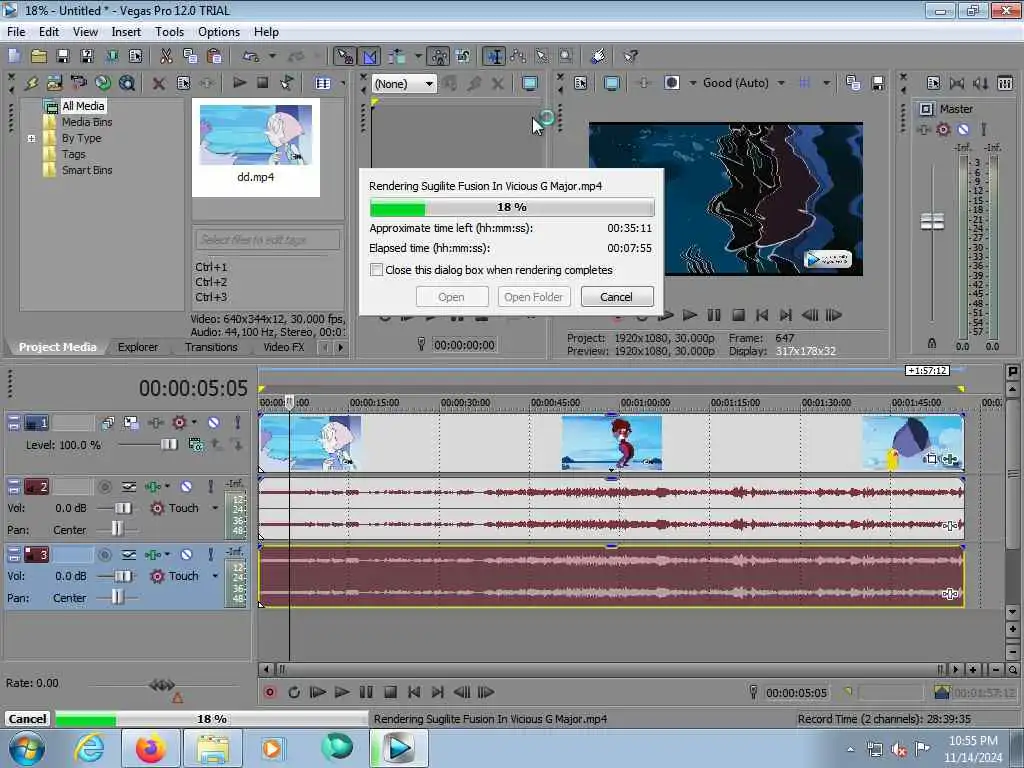This screenshot has width=1024, height=768.
Task: Switch to the Explorer tab
Action: (x=138, y=347)
